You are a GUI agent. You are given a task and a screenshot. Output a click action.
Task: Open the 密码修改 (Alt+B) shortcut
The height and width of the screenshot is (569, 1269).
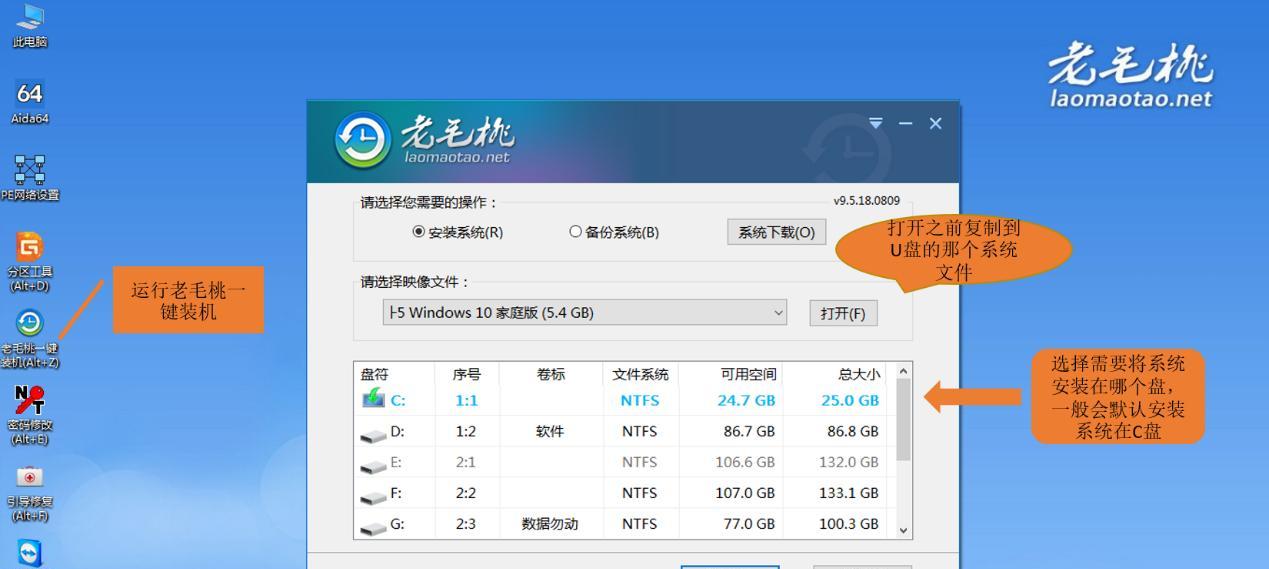[30, 415]
